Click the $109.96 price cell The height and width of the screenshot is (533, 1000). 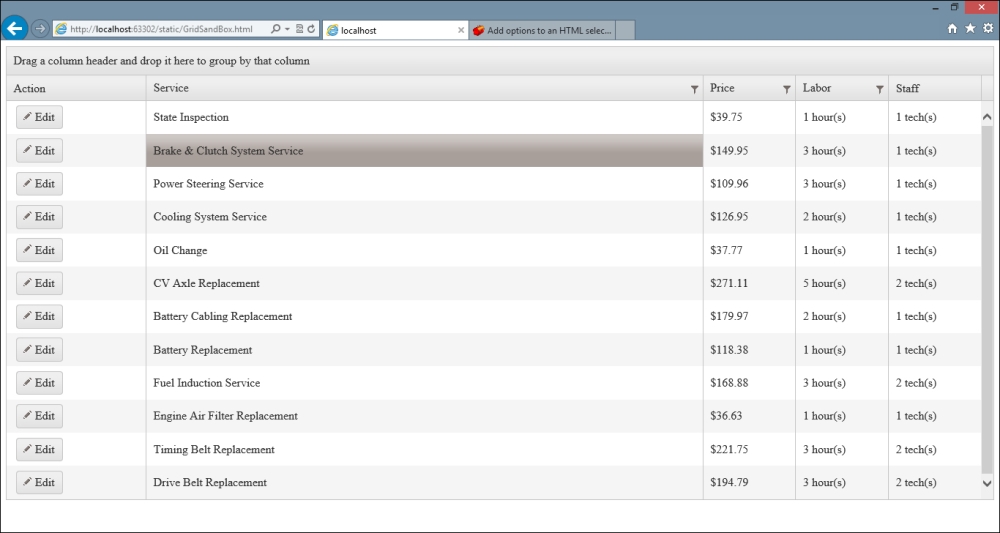point(749,184)
